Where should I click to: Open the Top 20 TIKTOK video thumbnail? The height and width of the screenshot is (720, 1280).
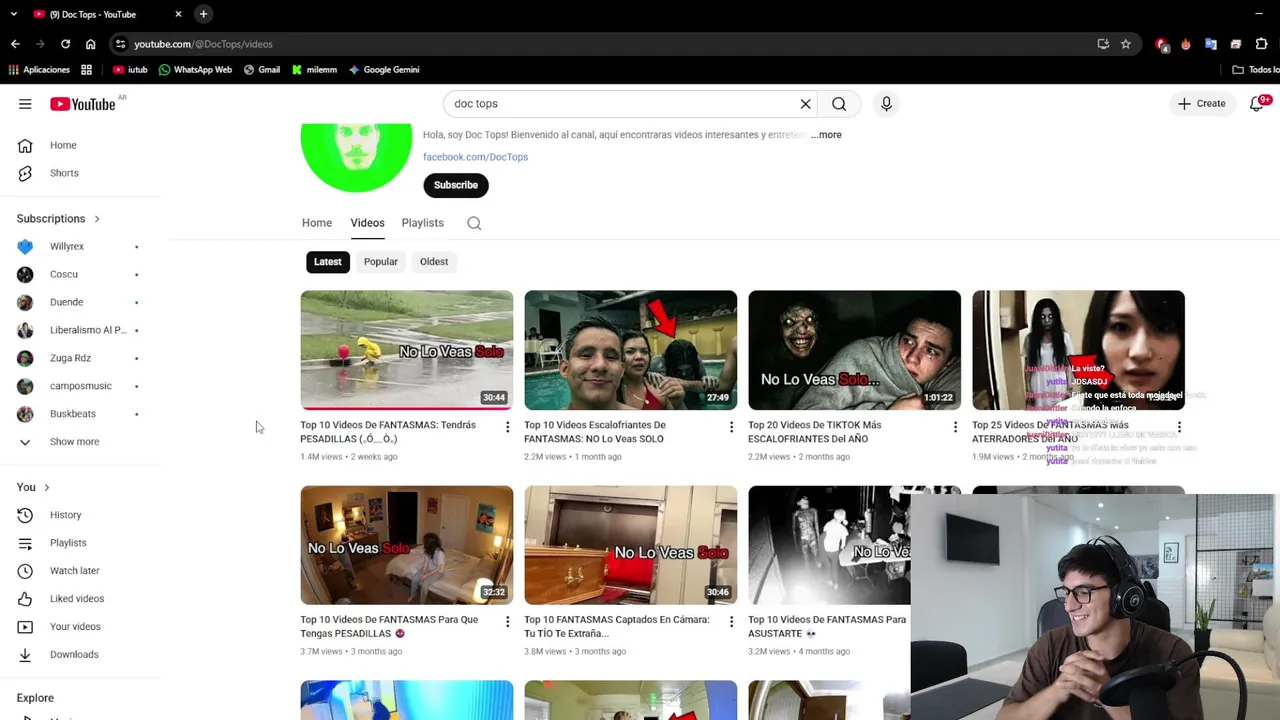855,350
